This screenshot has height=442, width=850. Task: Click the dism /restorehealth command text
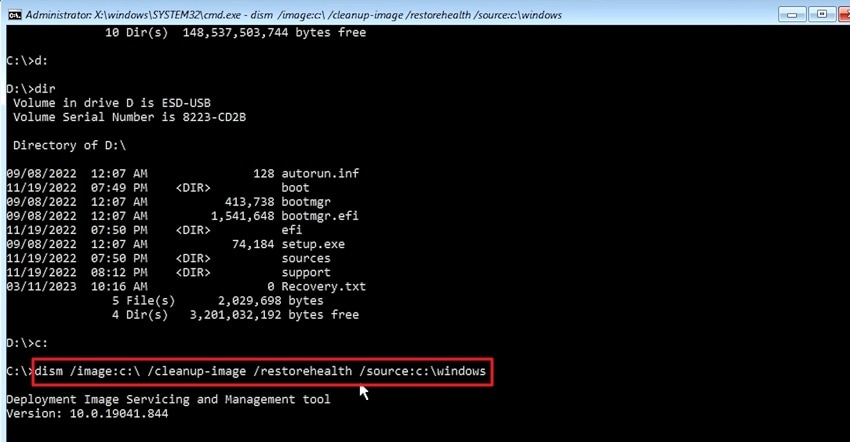[260, 371]
